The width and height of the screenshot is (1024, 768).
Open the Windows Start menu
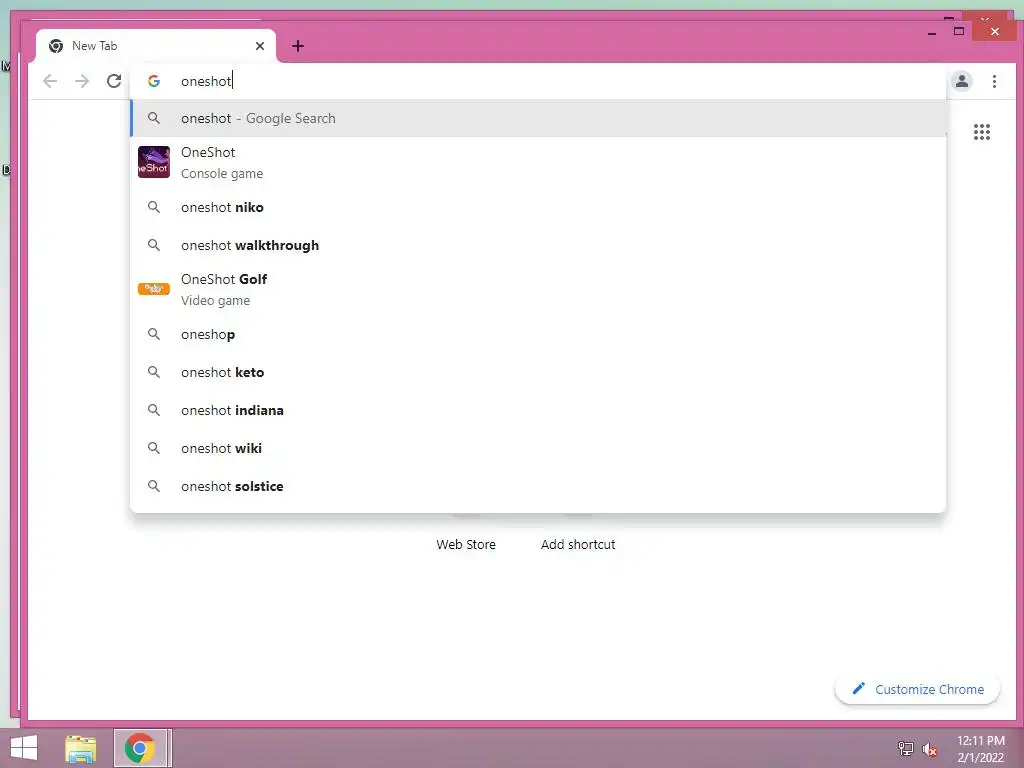(x=24, y=748)
